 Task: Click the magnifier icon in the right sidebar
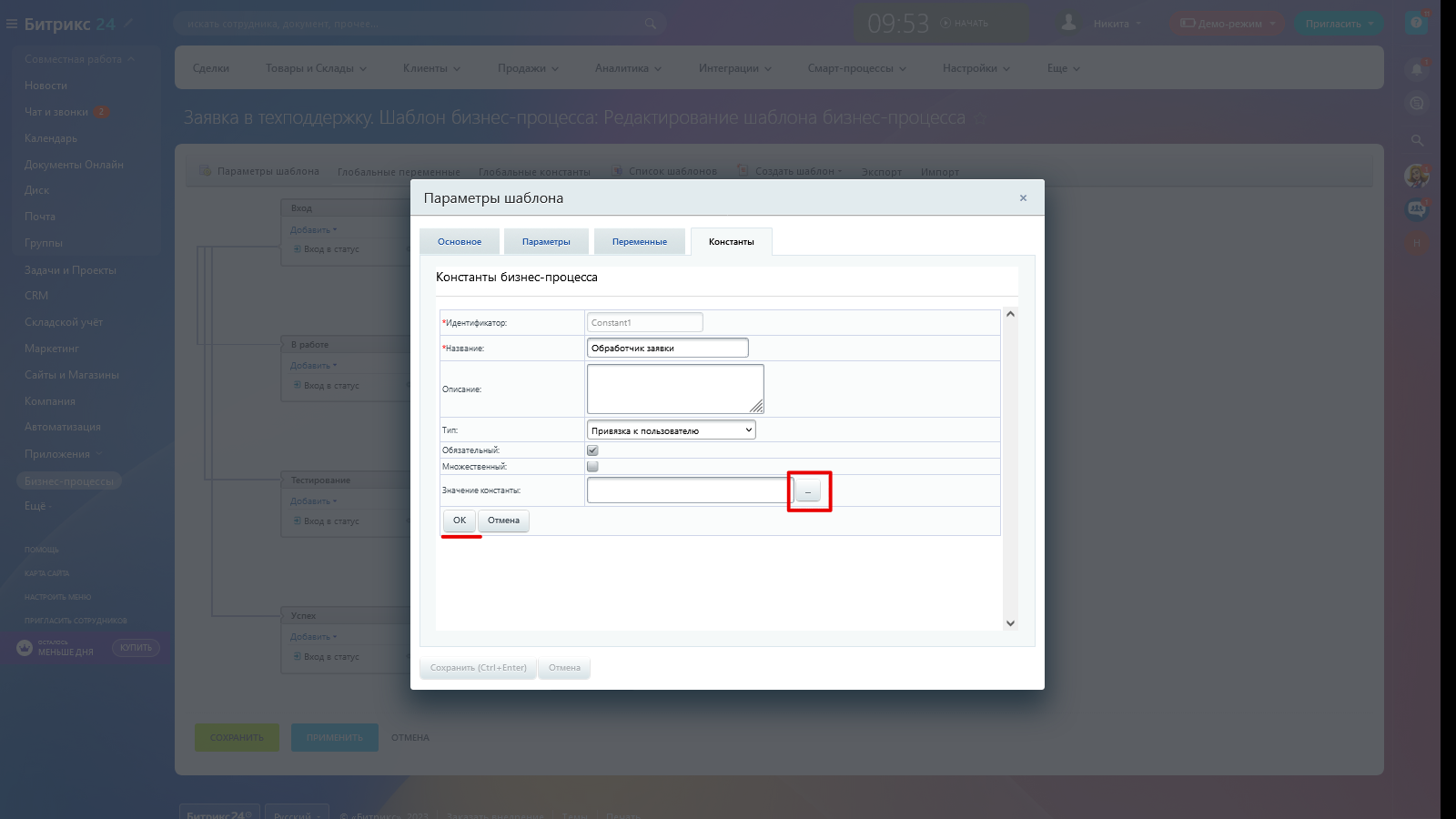[1417, 140]
